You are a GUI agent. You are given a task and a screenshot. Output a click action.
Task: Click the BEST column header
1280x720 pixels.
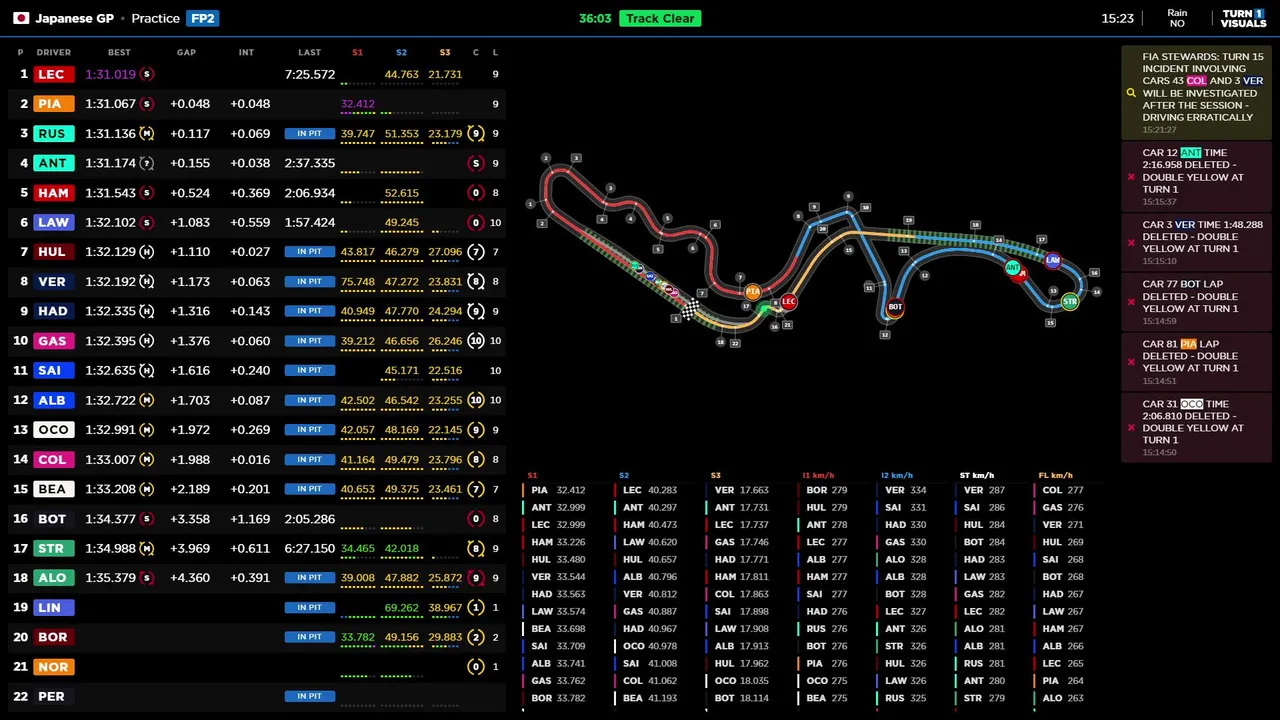[x=119, y=52]
